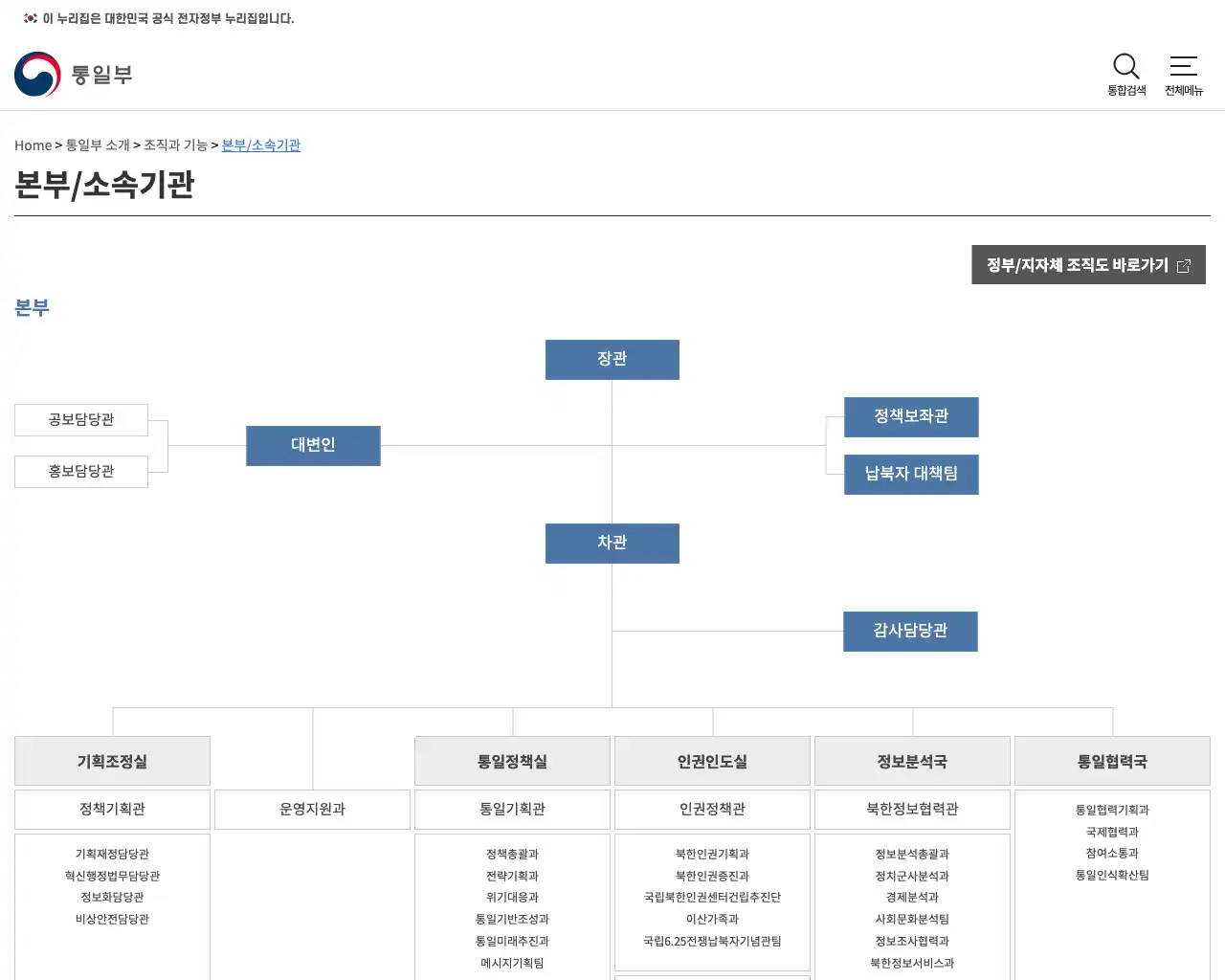Select the 통일정책실 header
This screenshot has width=1225, height=980.
click(x=512, y=762)
